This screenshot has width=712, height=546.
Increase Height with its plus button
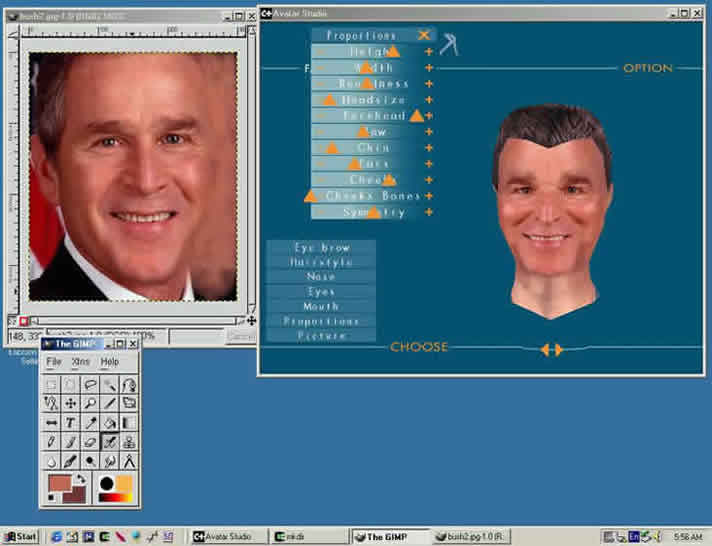point(429,51)
